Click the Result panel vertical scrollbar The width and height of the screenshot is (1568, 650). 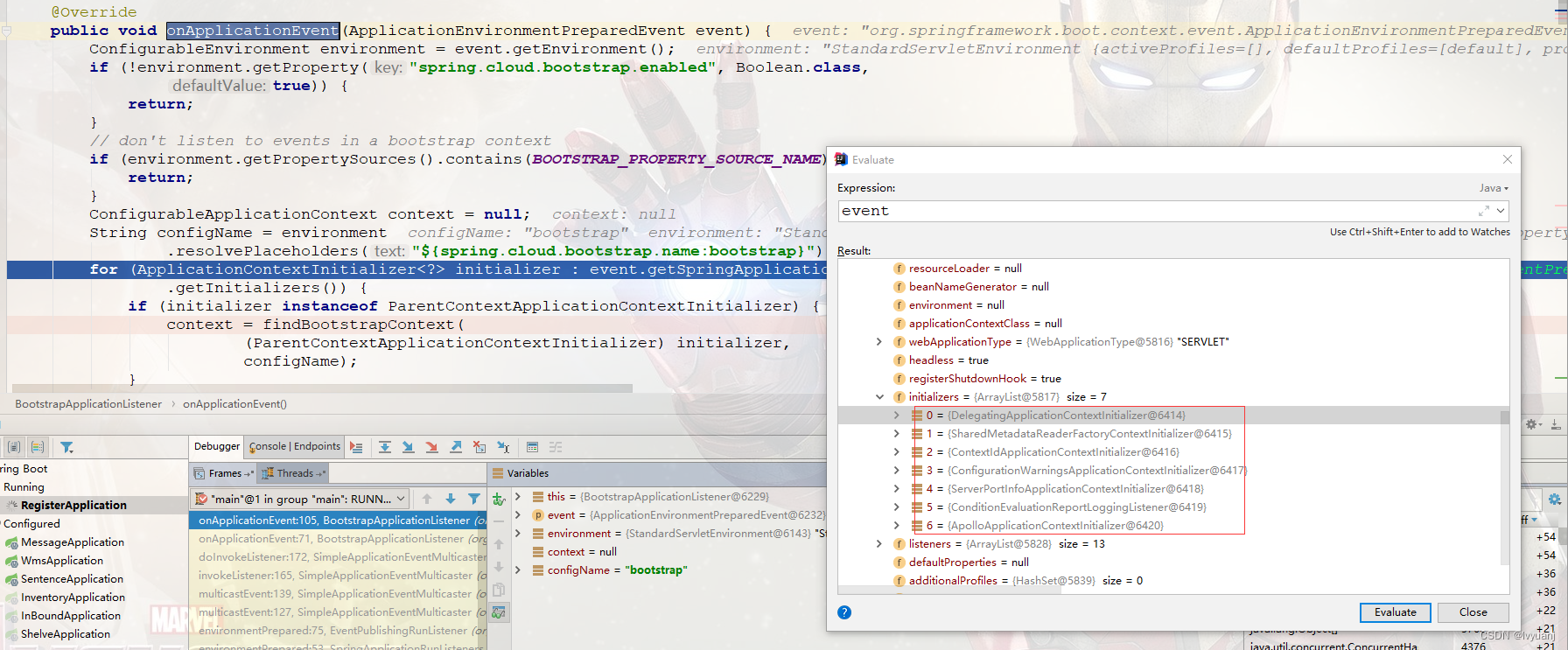click(x=1505, y=488)
